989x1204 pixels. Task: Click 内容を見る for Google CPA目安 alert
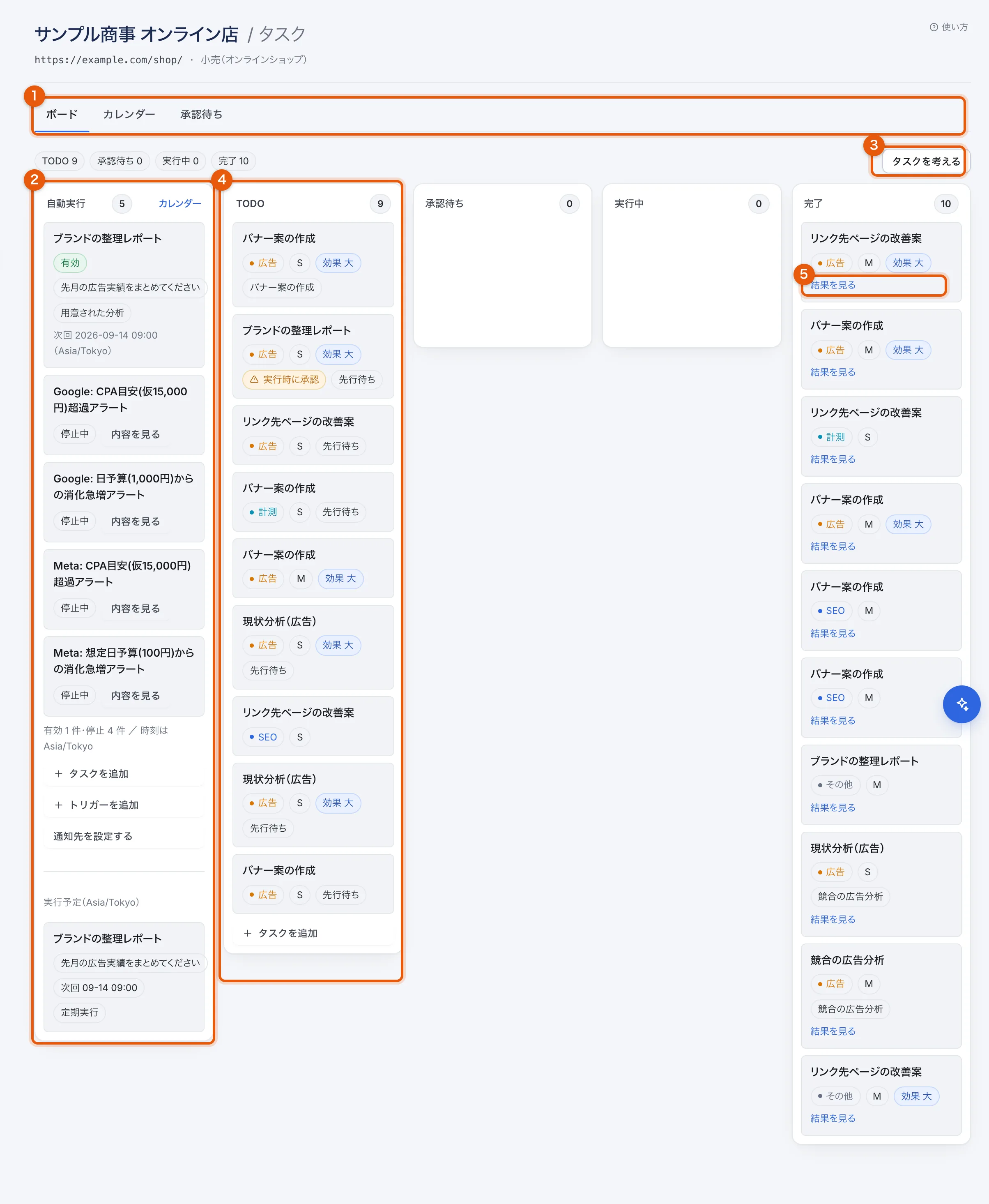click(x=136, y=434)
